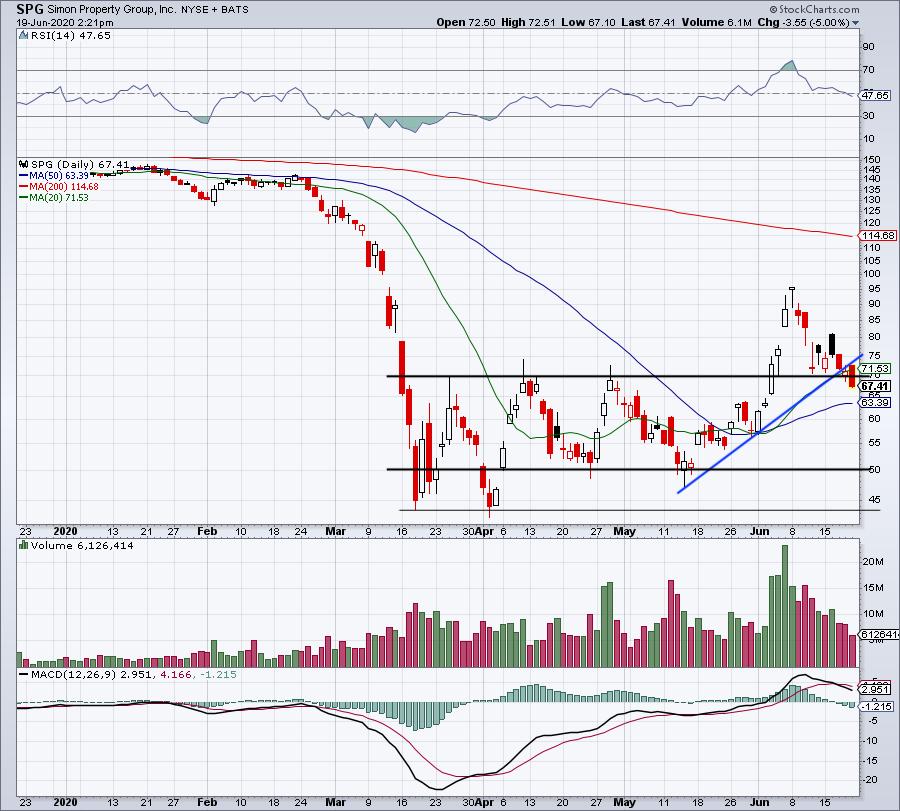
Task: Click the MACD(12,26,9) 2.951 legend text
Action: pos(91,674)
